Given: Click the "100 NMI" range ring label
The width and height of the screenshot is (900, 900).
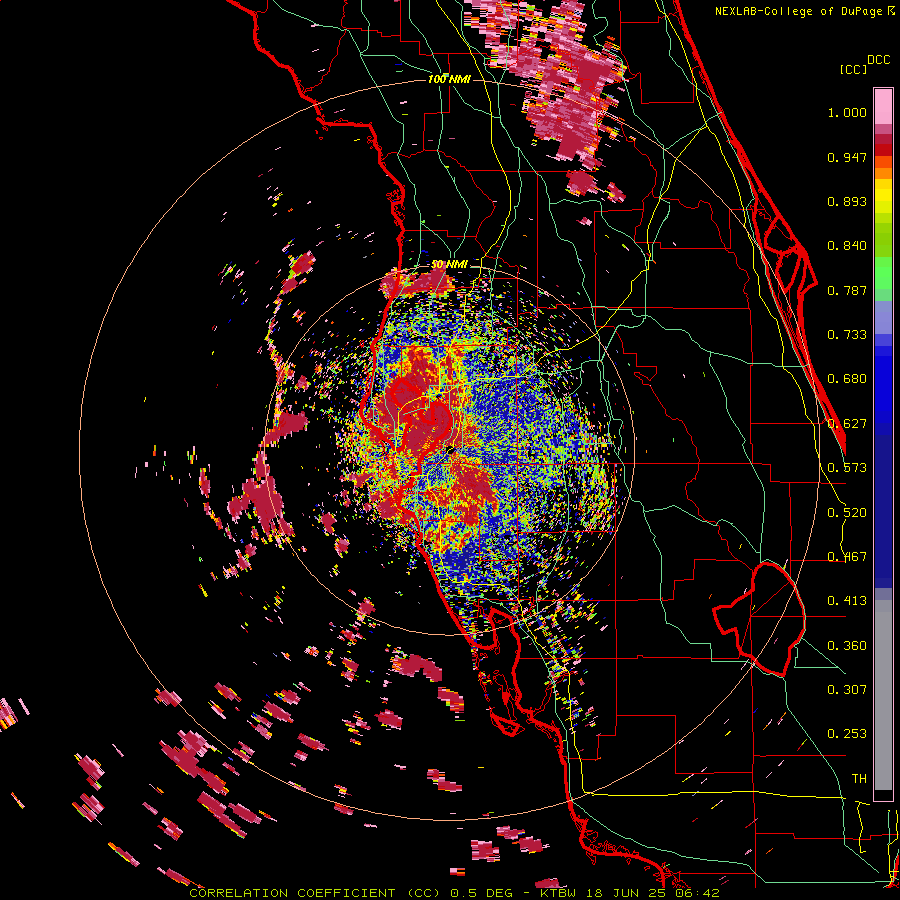Looking at the screenshot, I should click(449, 79).
